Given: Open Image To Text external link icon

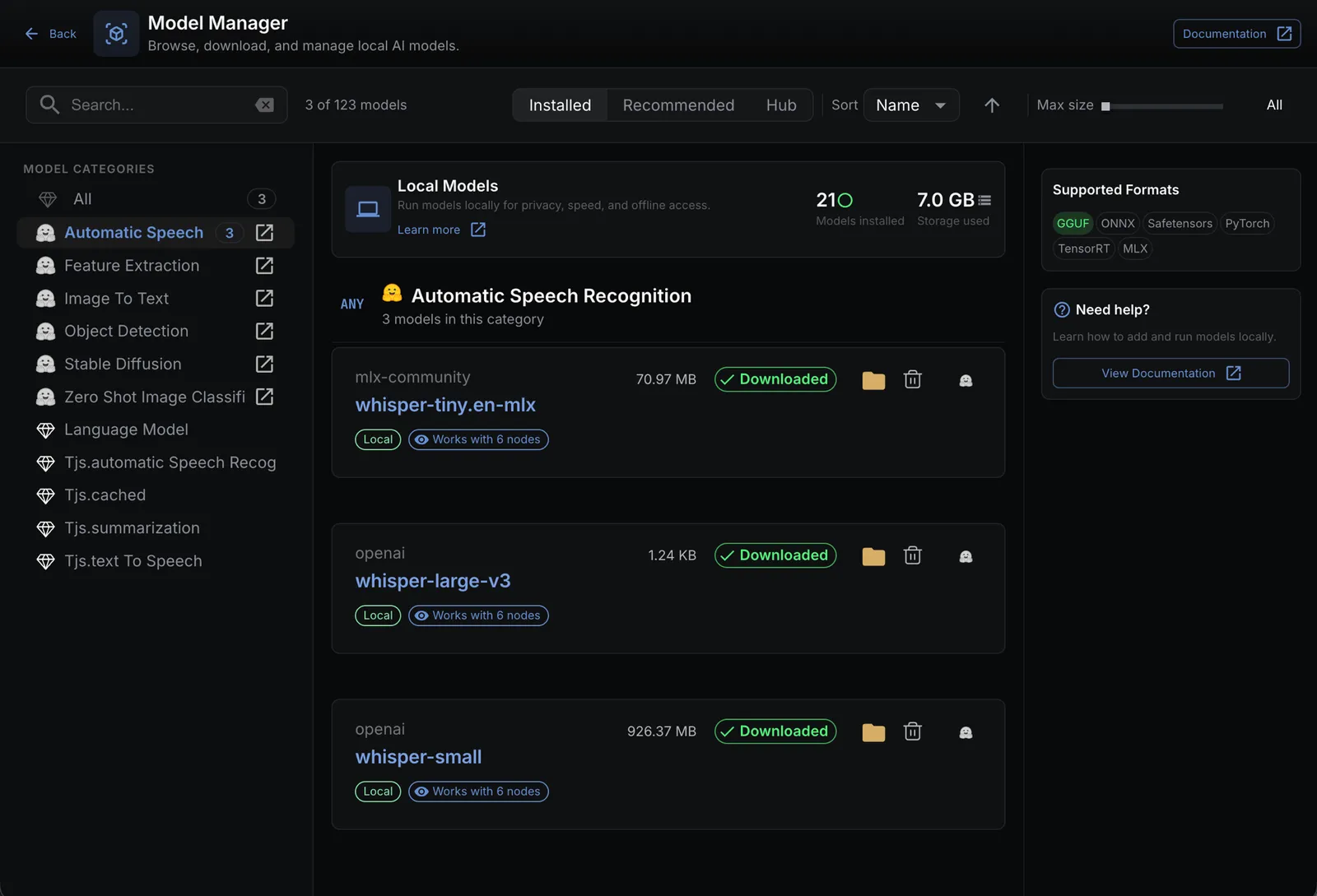Looking at the screenshot, I should point(264,298).
